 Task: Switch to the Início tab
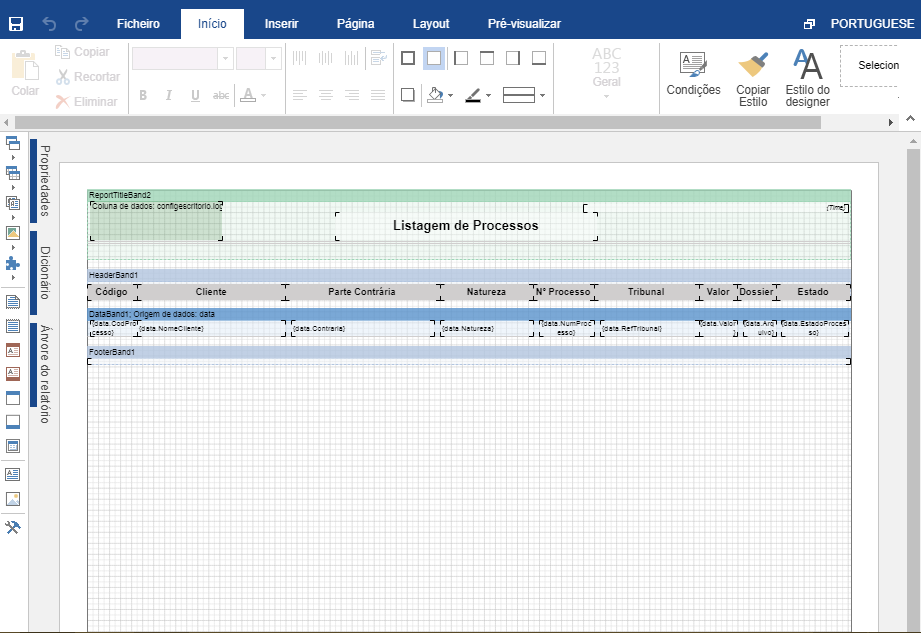pos(212,24)
